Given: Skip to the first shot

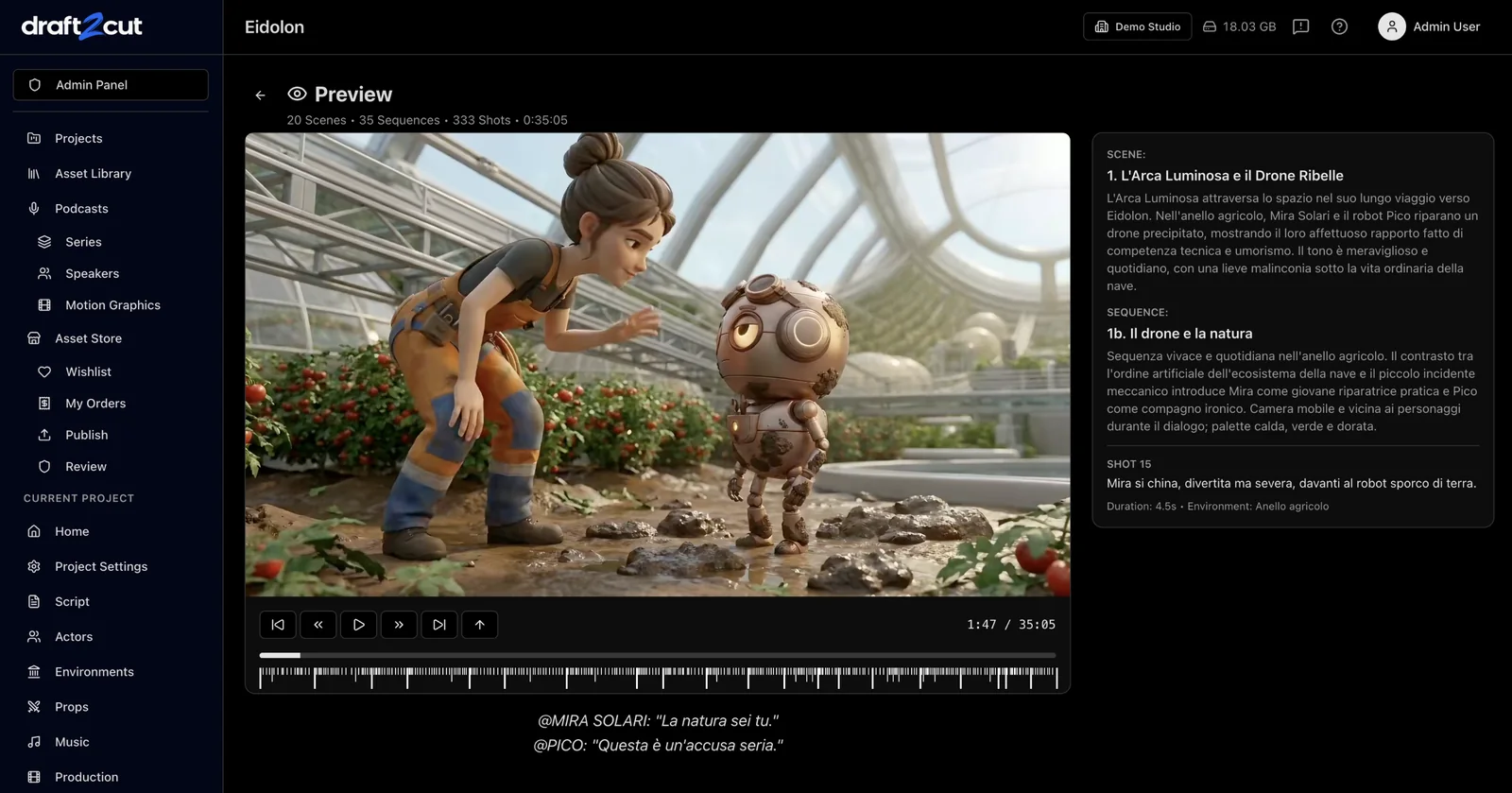Looking at the screenshot, I should (278, 625).
